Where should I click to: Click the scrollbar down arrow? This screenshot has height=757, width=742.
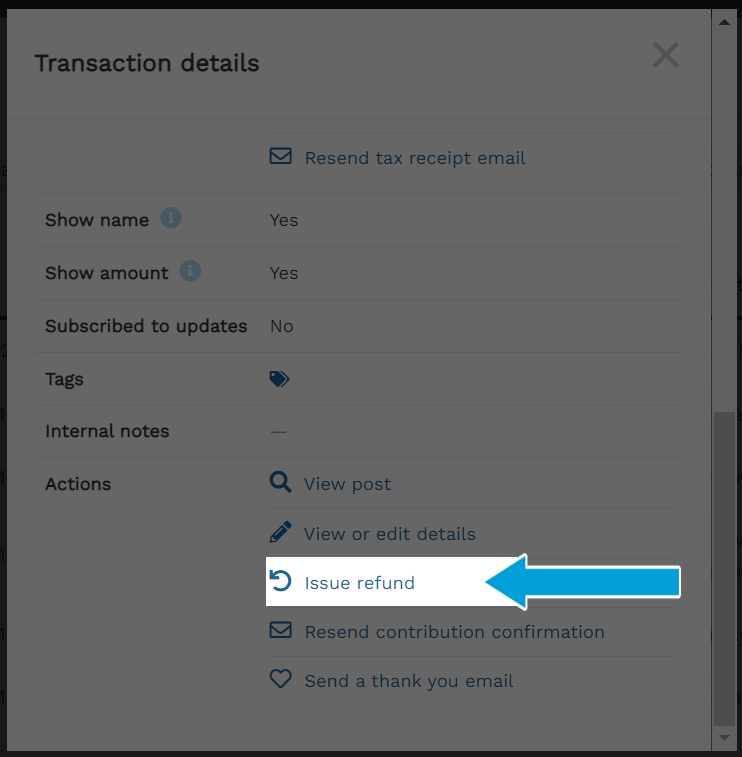coord(724,738)
